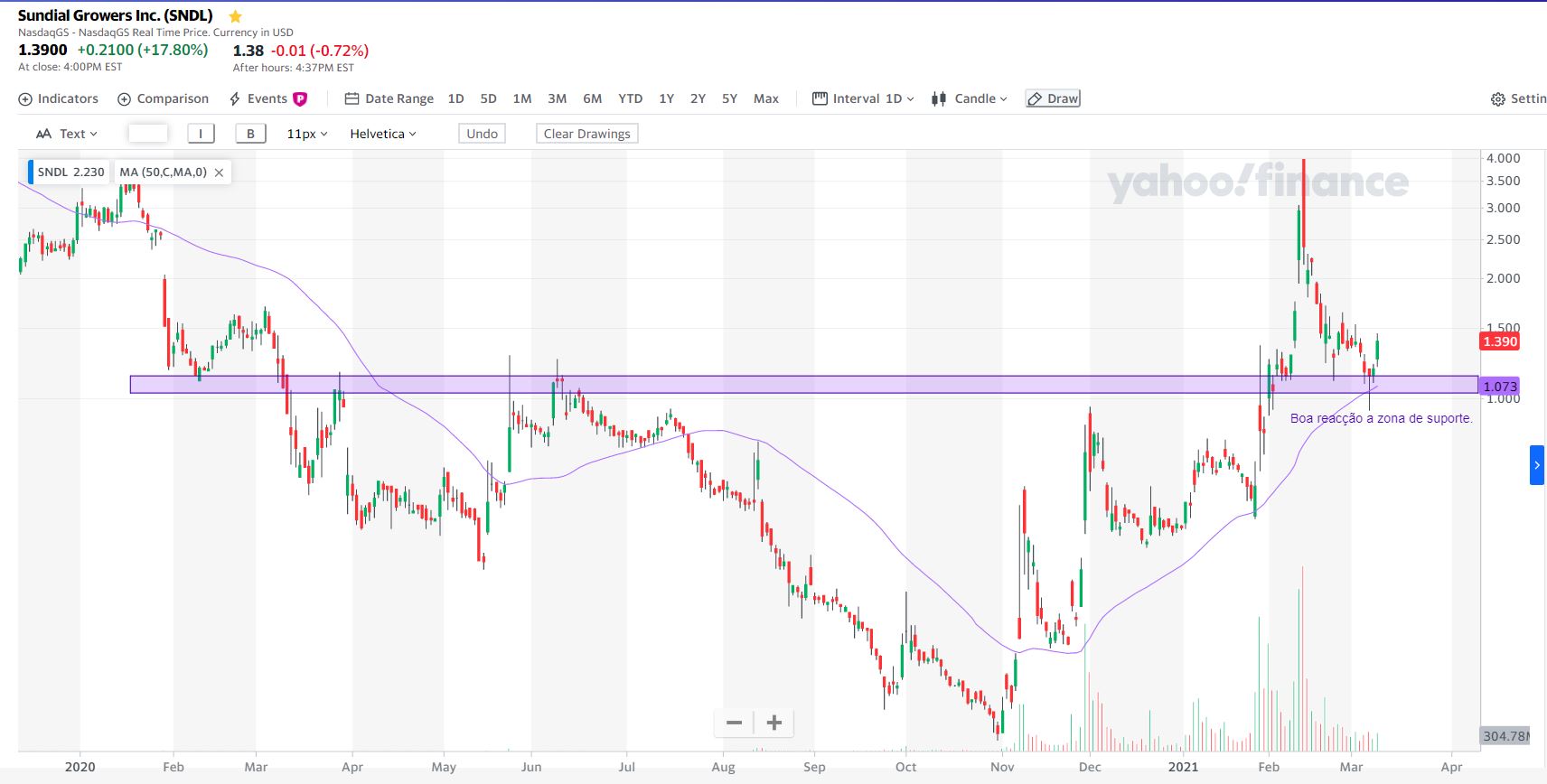Expand the blue side panel arrow
The width and height of the screenshot is (1547, 784).
[x=1537, y=465]
